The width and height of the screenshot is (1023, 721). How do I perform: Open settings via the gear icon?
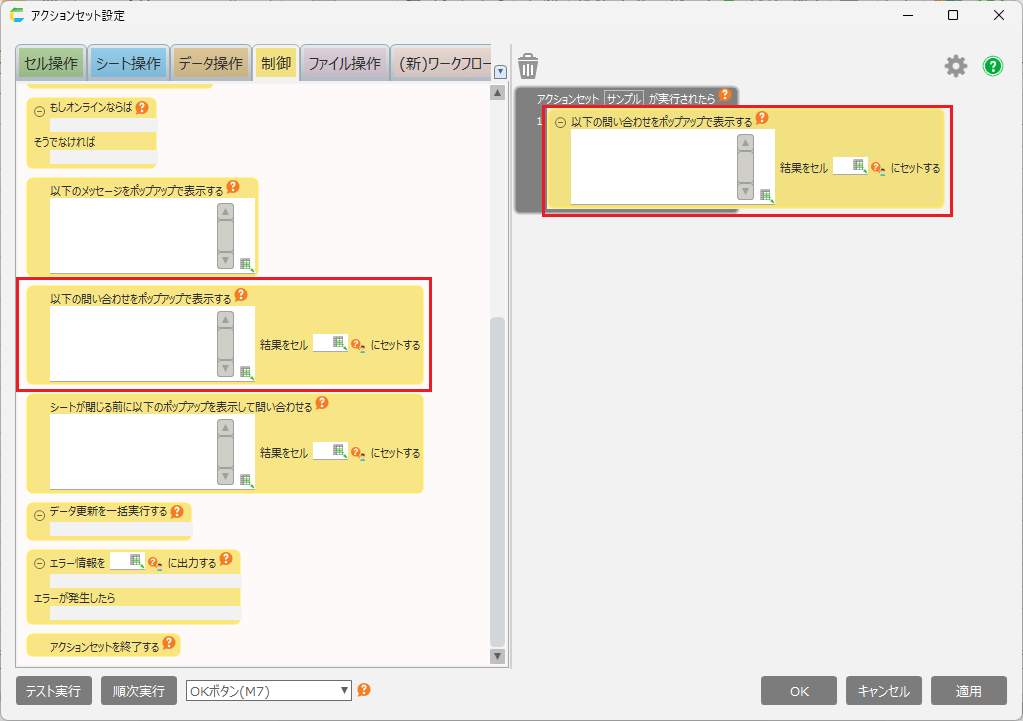click(956, 66)
